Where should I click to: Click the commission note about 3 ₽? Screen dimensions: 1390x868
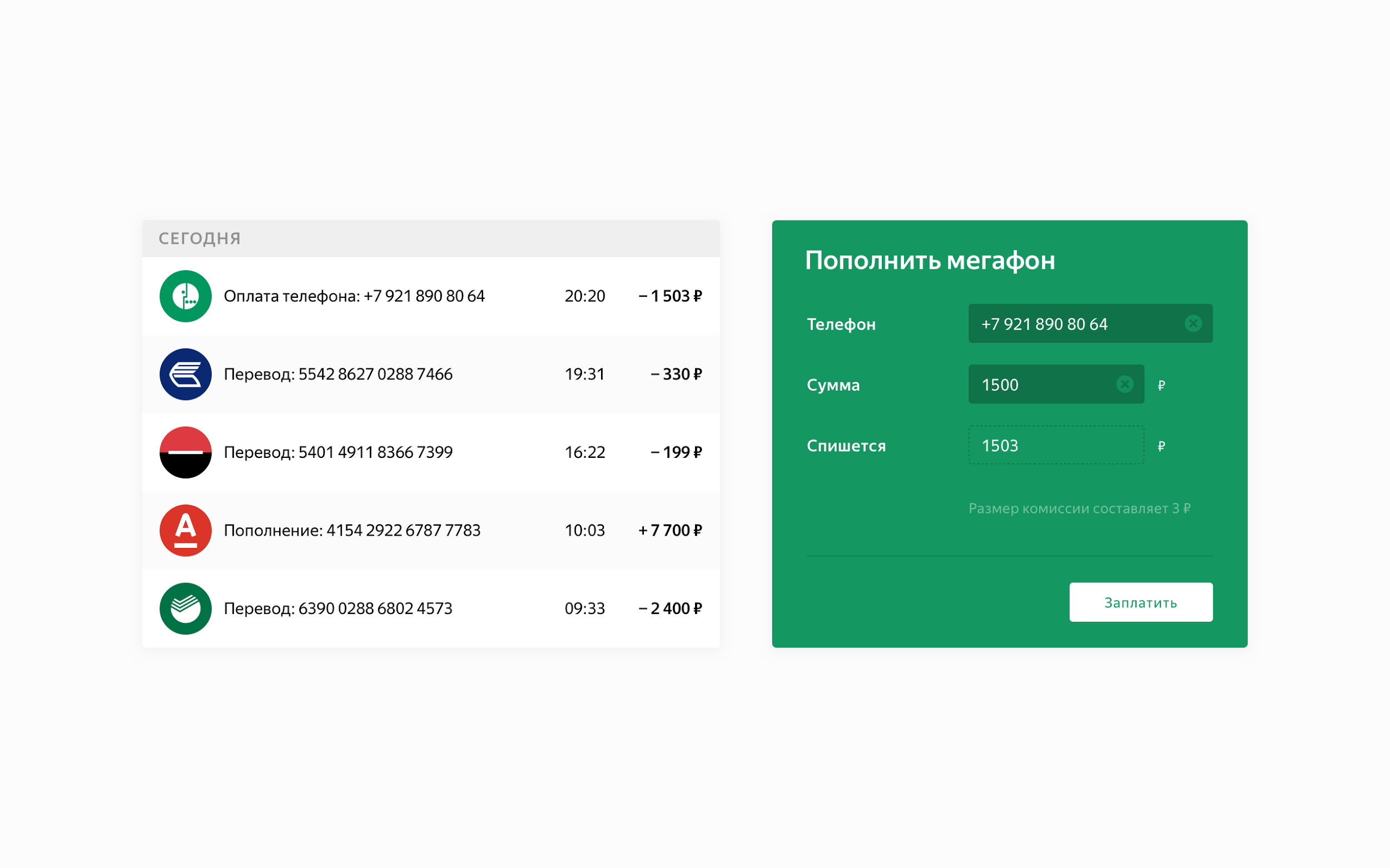[x=1079, y=508]
